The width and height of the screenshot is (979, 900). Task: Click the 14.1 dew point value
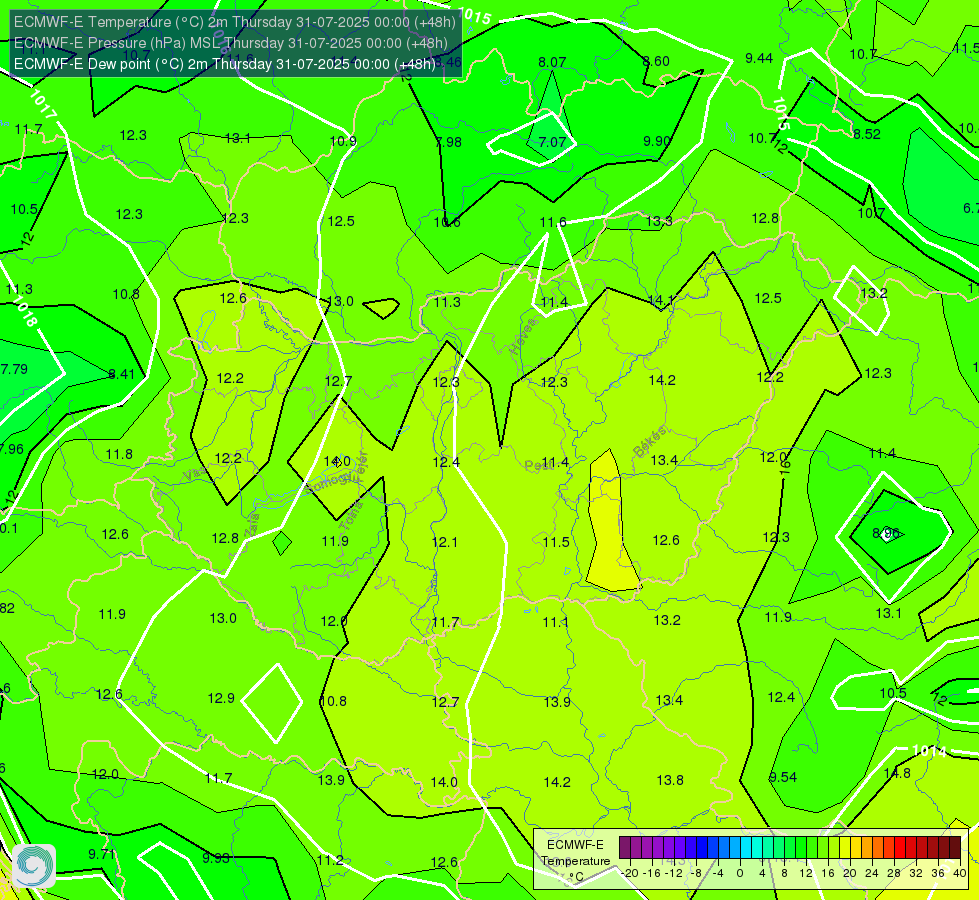click(x=661, y=300)
